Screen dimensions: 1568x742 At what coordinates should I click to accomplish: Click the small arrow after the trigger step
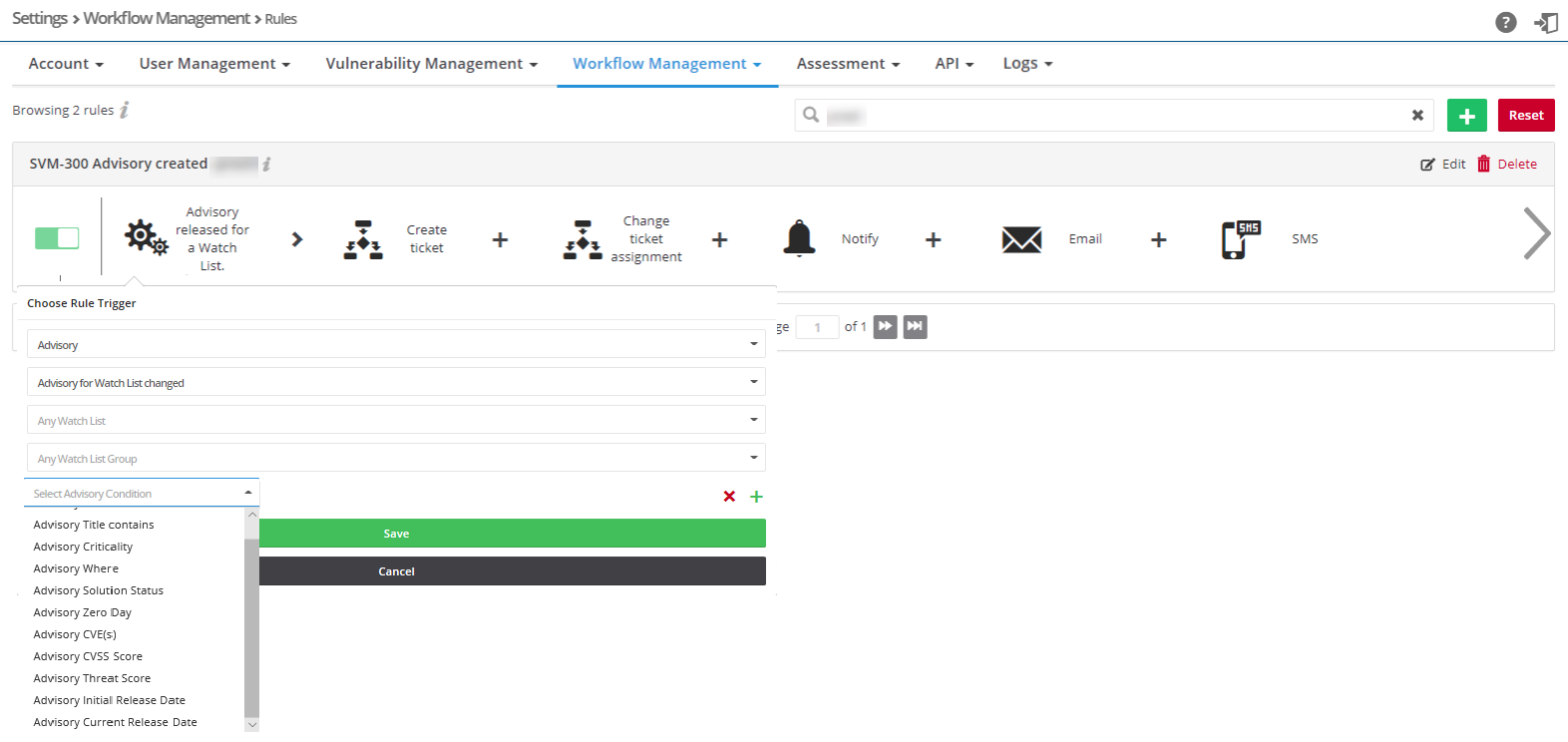coord(296,239)
